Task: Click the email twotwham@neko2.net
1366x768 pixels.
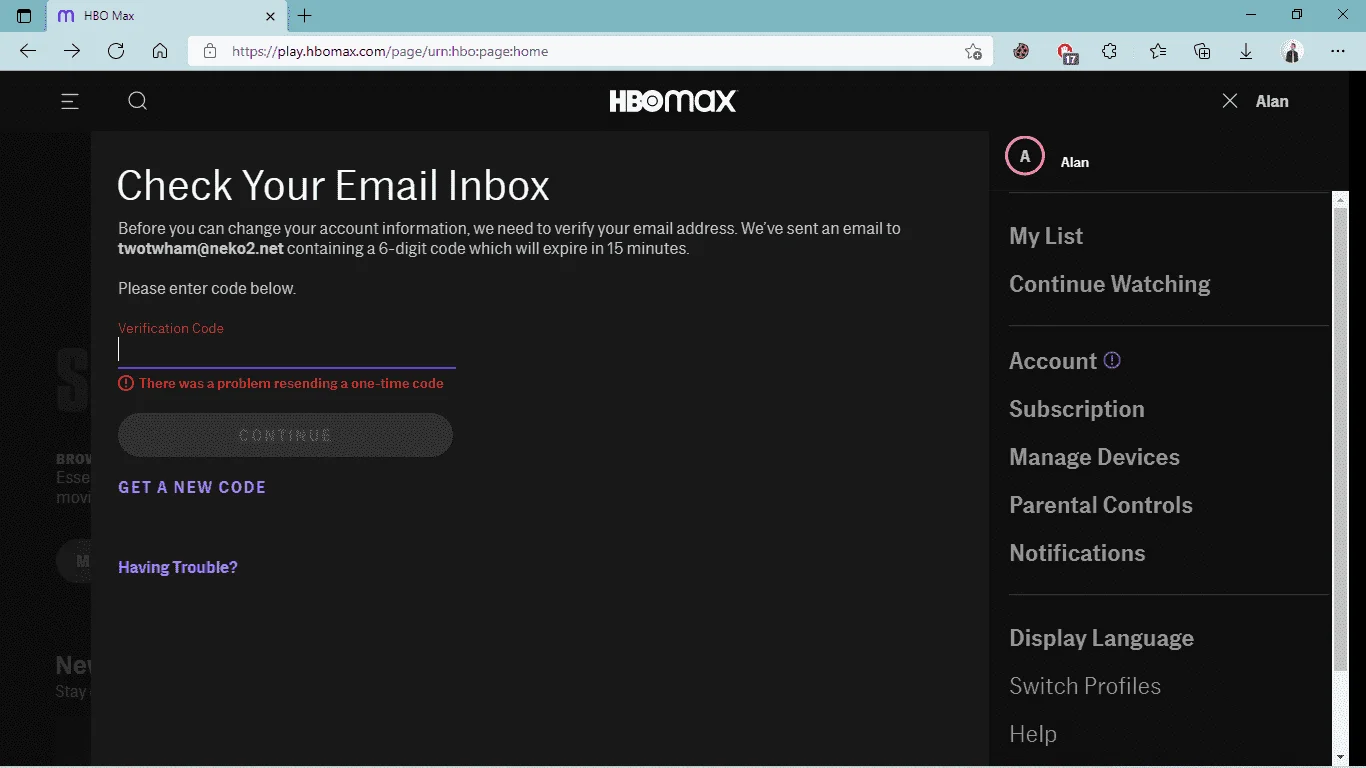Action: [201, 248]
